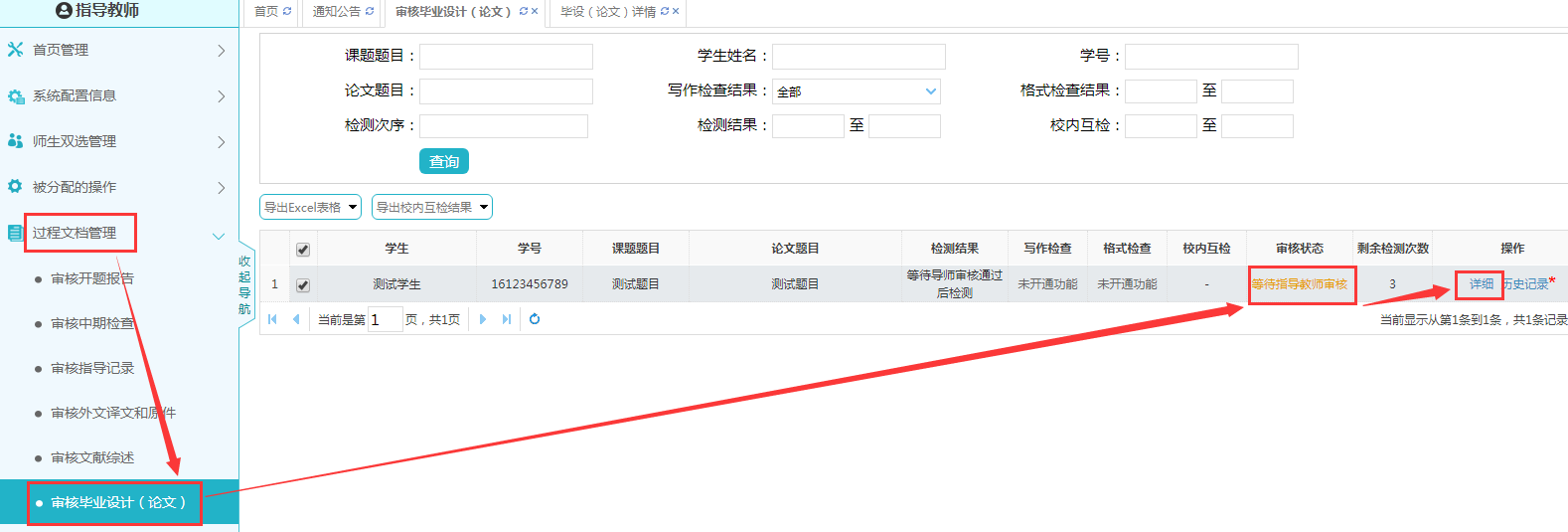Go to the previous page arrow
The width and height of the screenshot is (1568, 532).
click(x=296, y=319)
